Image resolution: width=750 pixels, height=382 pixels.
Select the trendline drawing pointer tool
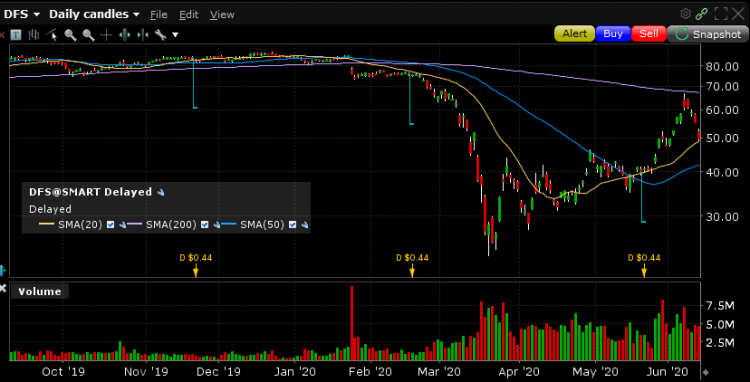53,35
